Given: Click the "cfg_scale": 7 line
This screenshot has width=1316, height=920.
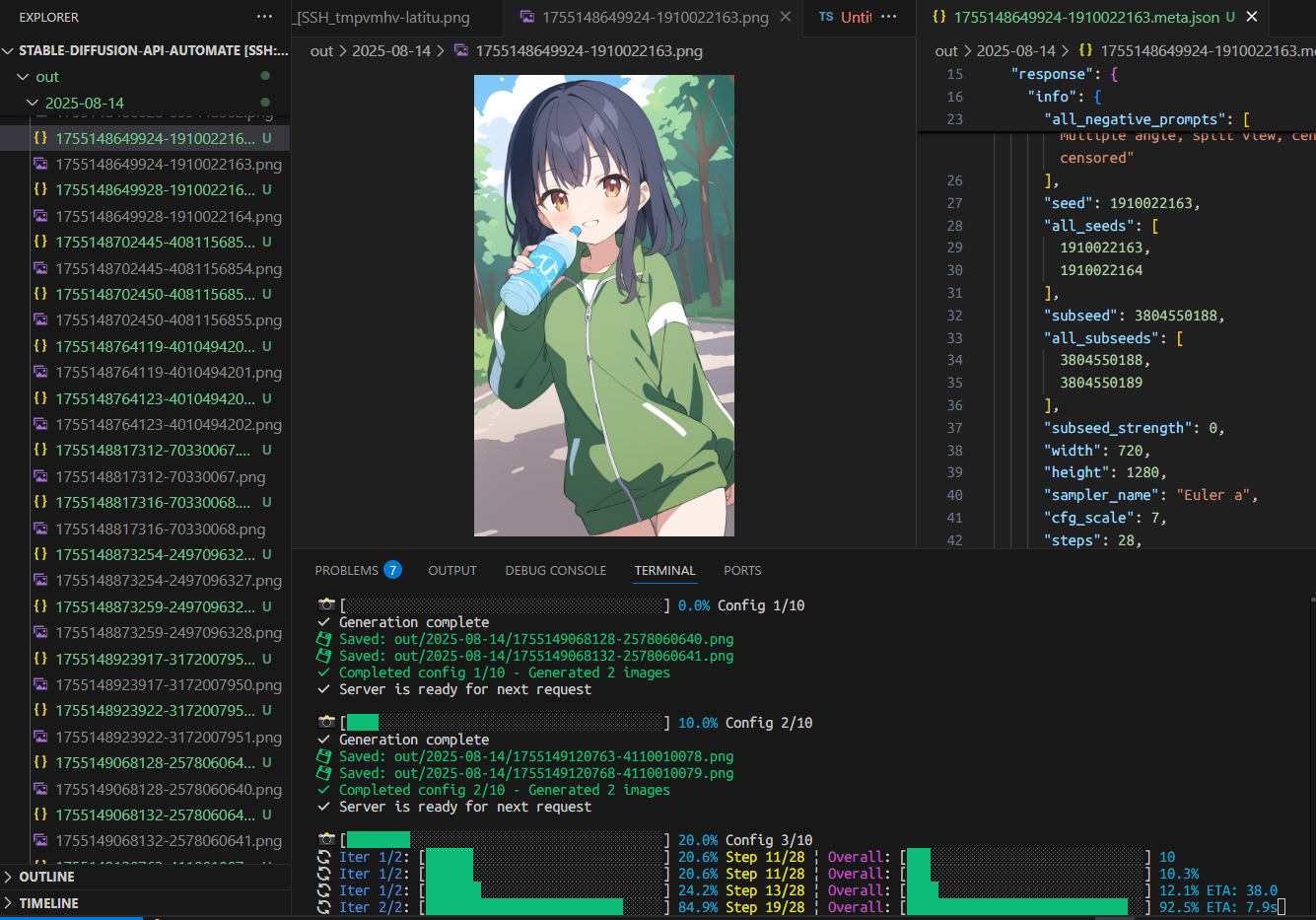Looking at the screenshot, I should pyautogui.click(x=1105, y=518).
